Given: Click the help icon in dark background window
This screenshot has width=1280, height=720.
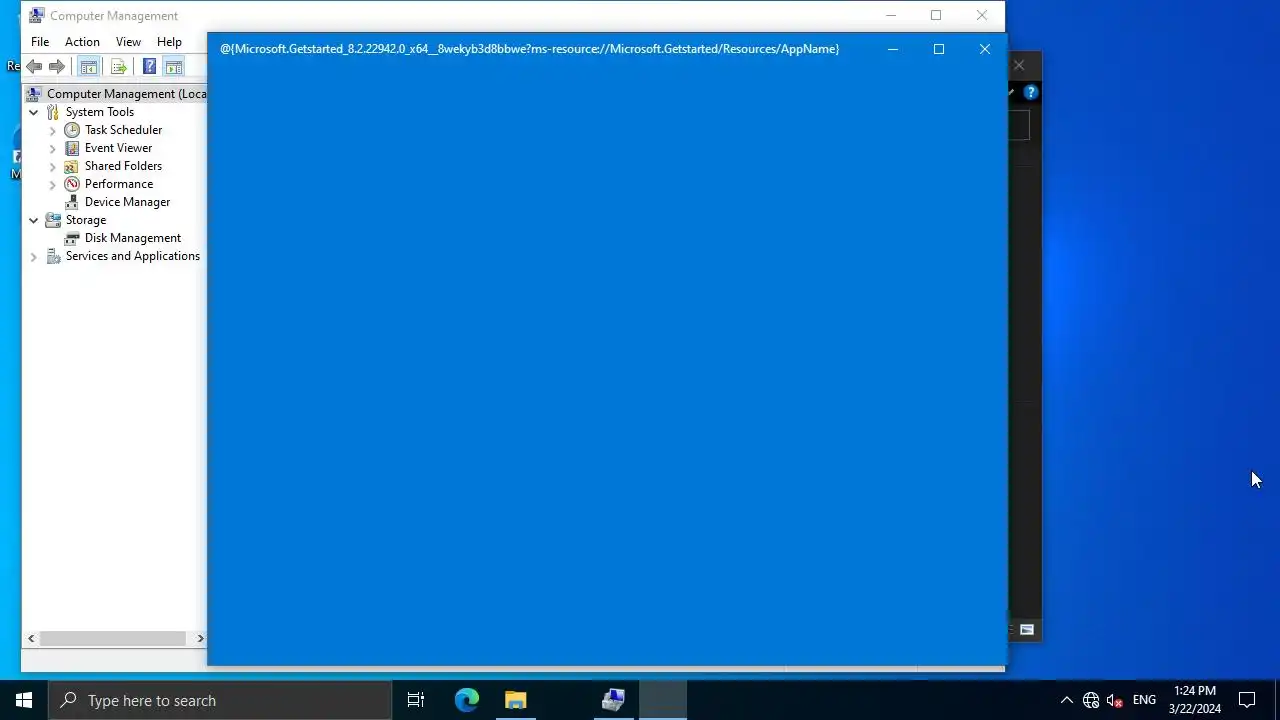Looking at the screenshot, I should tap(1031, 92).
